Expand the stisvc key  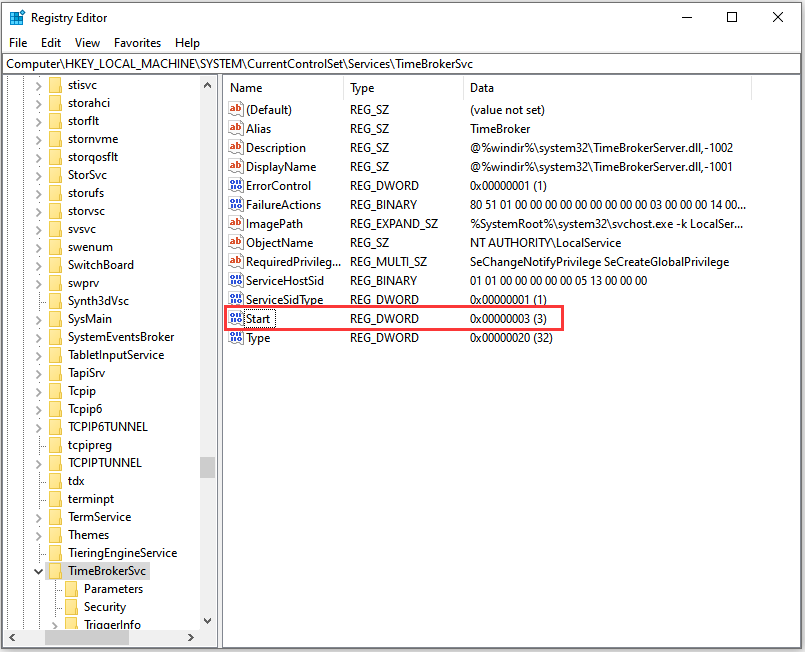tap(39, 85)
